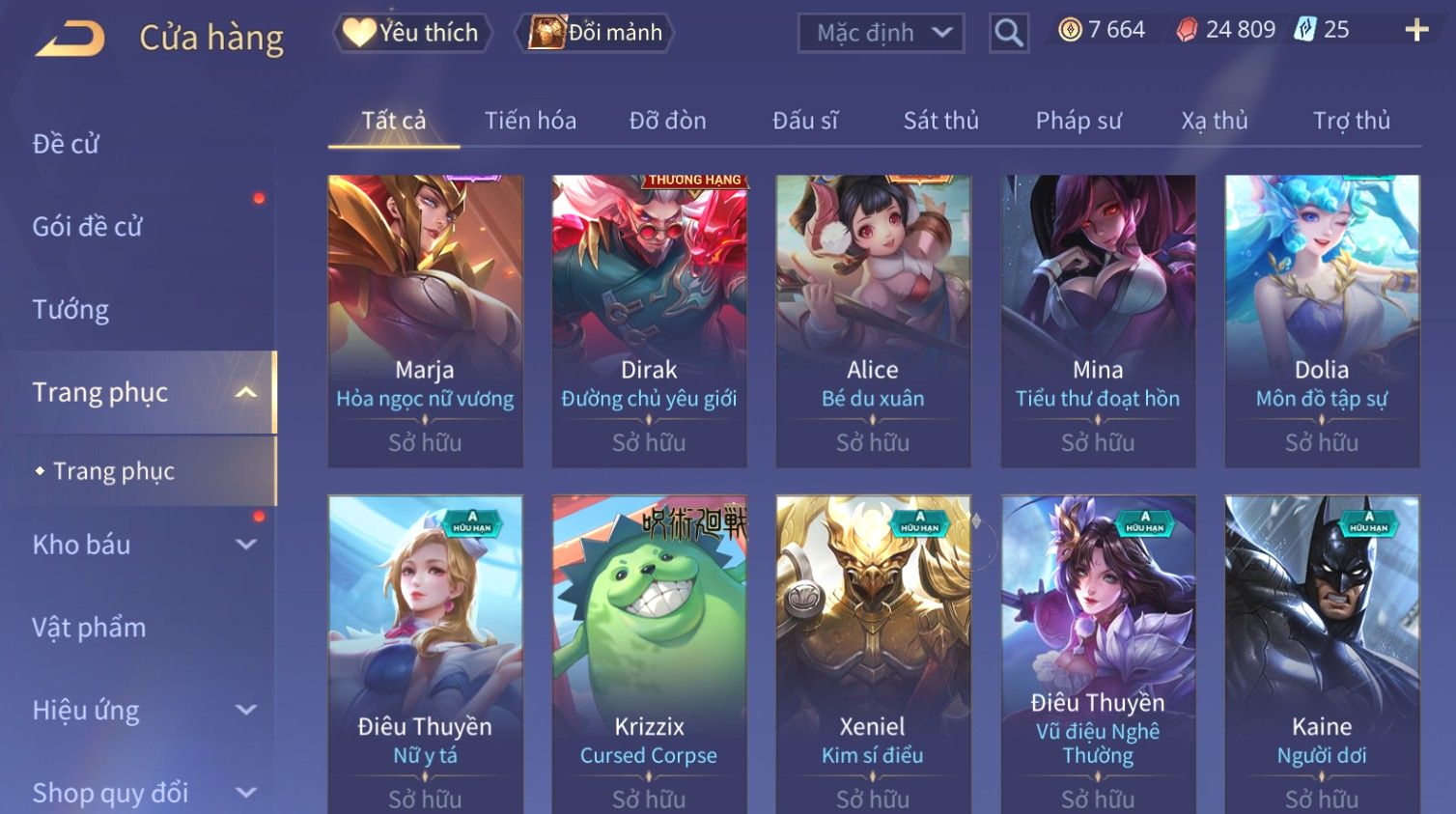Open Gói đề cử in the sidebar
The height and width of the screenshot is (814, 1456).
(87, 227)
